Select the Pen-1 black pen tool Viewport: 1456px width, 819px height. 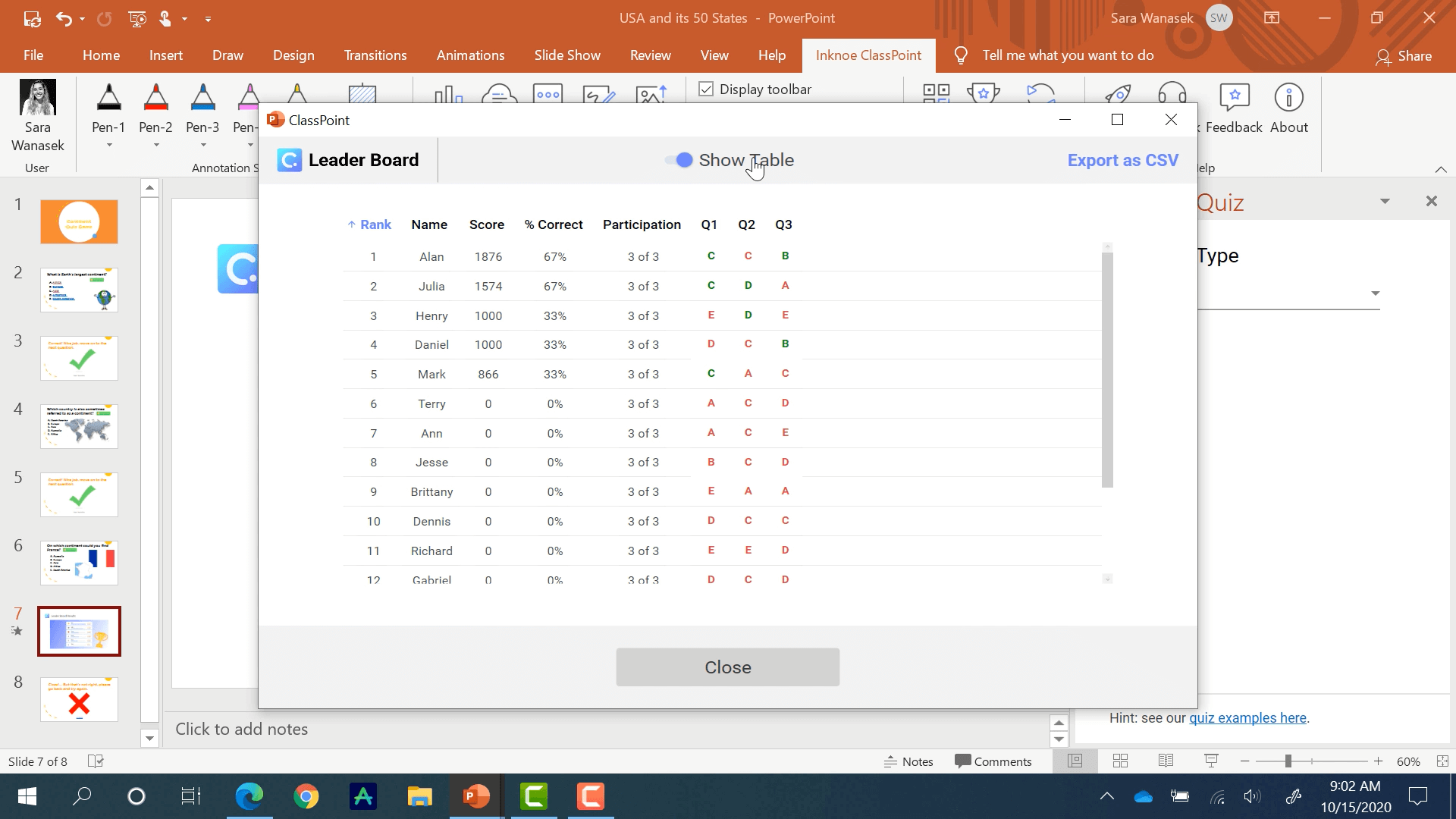[x=108, y=99]
